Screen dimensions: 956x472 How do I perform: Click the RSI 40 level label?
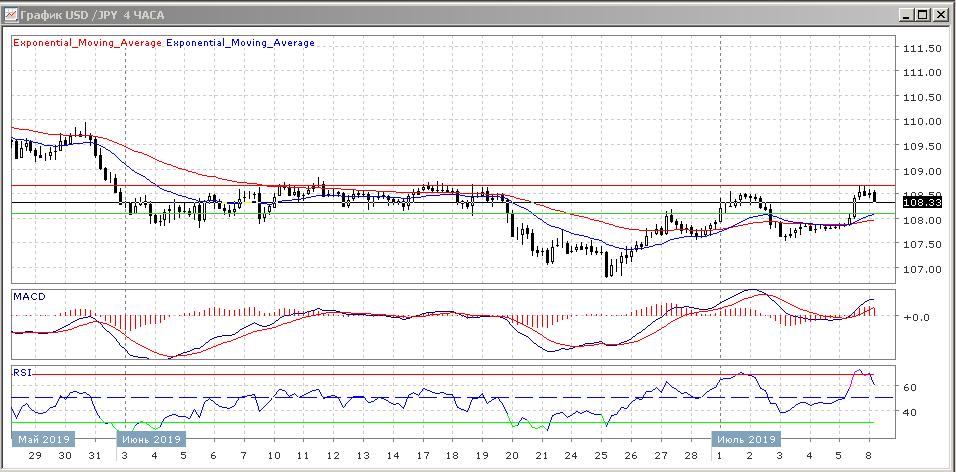[x=910, y=411]
